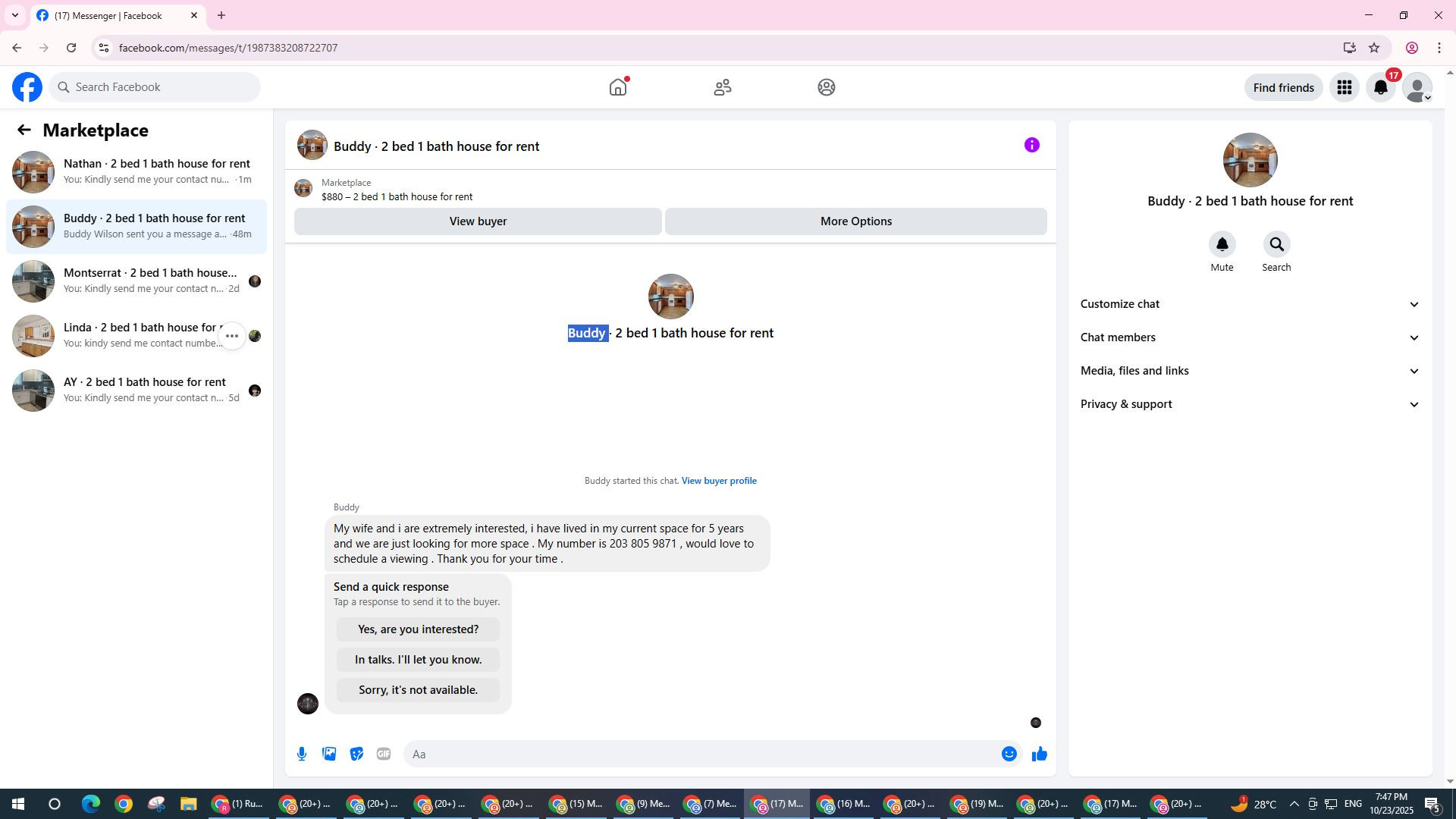This screenshot has width=1456, height=819.
Task: Open Facebook notifications bell
Action: pos(1381,87)
